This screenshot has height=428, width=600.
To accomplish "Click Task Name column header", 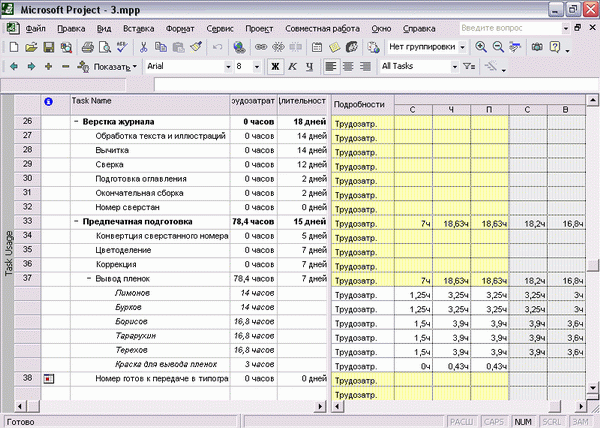I will pos(150,104).
